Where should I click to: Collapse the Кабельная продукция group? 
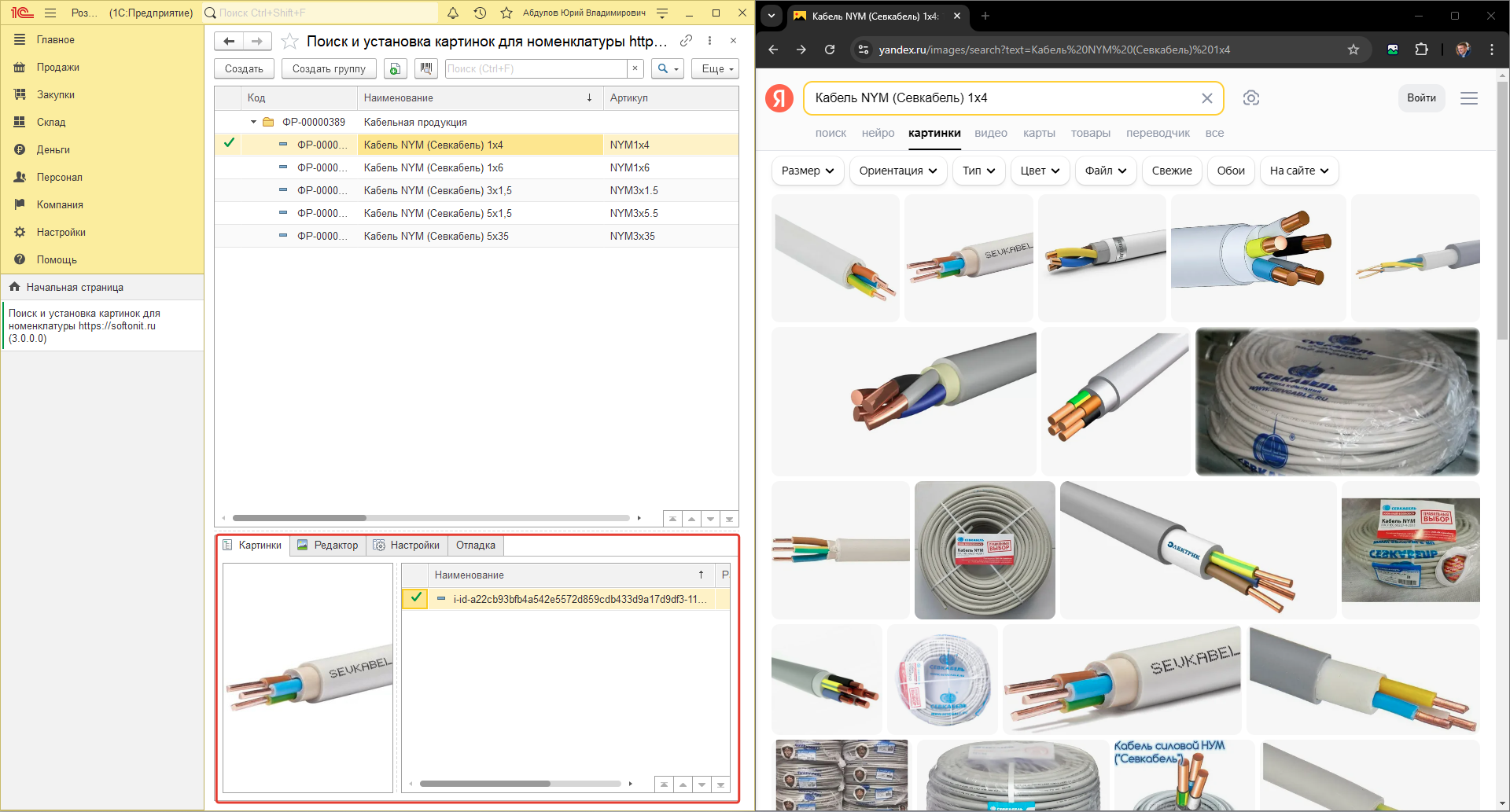(x=253, y=122)
